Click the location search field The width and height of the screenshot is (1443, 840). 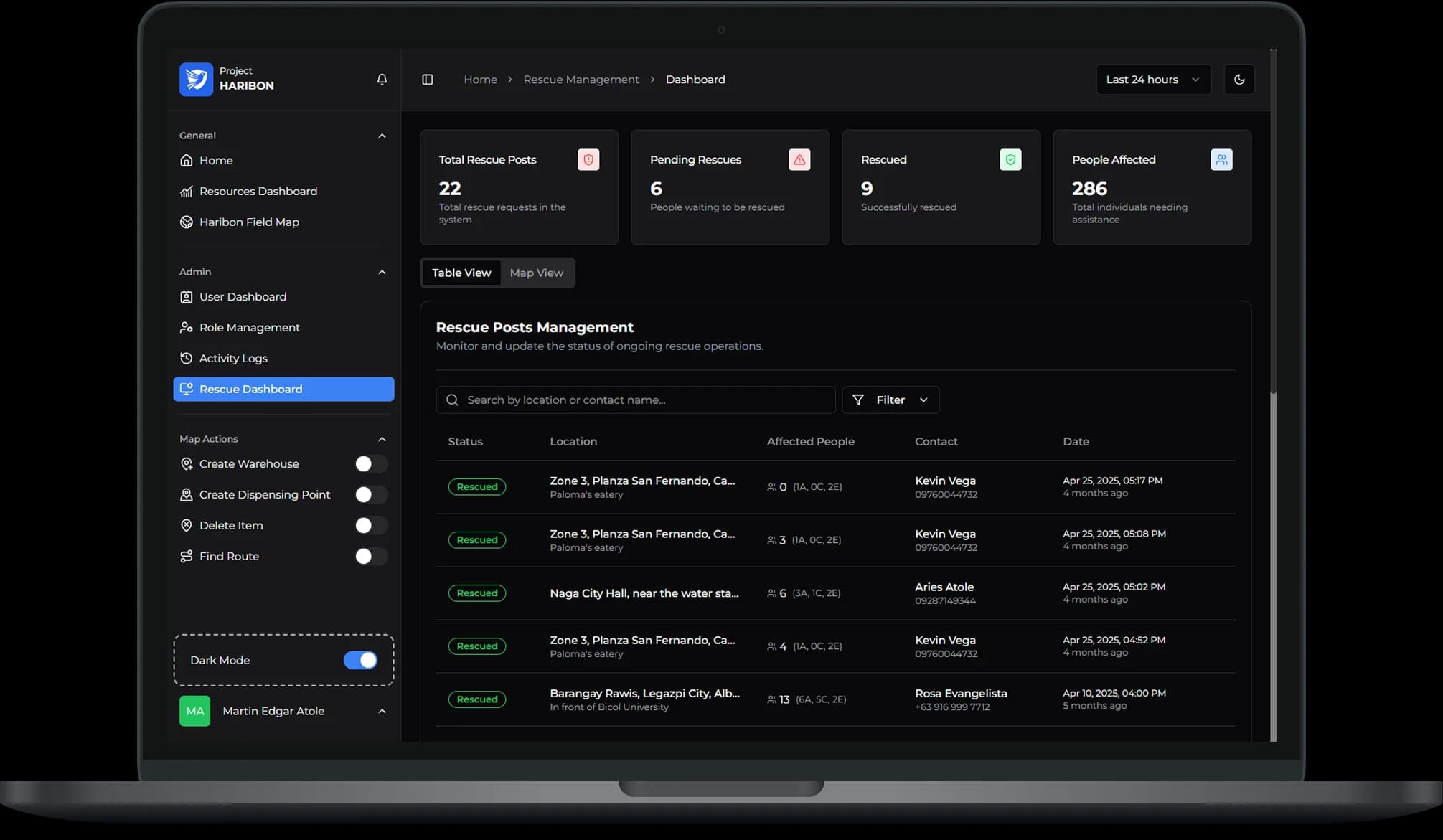point(635,400)
